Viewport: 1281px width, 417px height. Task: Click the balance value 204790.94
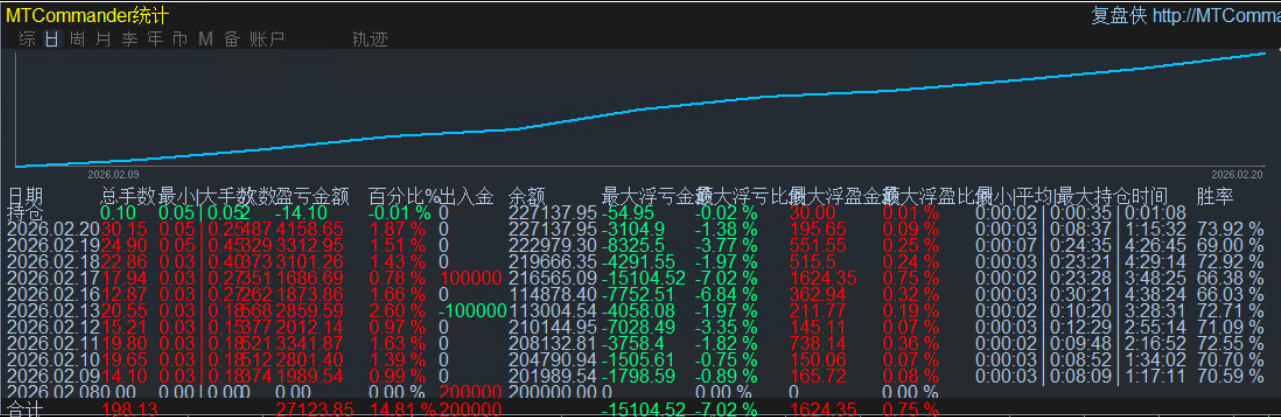(552, 359)
